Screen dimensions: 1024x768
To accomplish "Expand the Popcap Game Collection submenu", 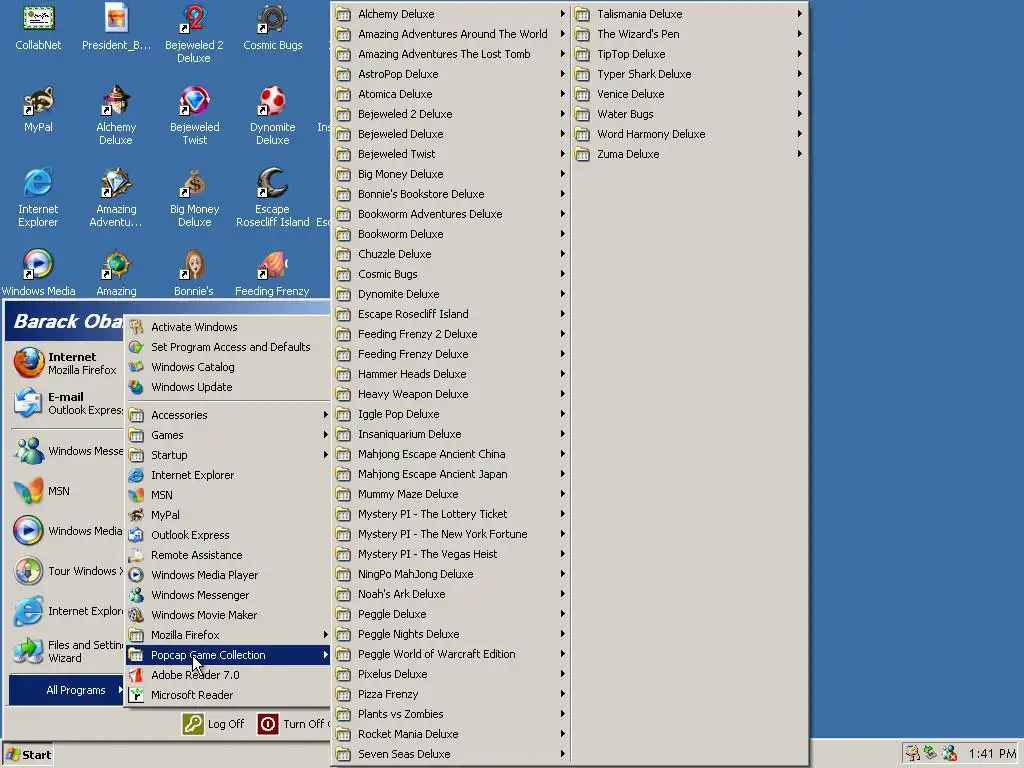I will [x=228, y=655].
